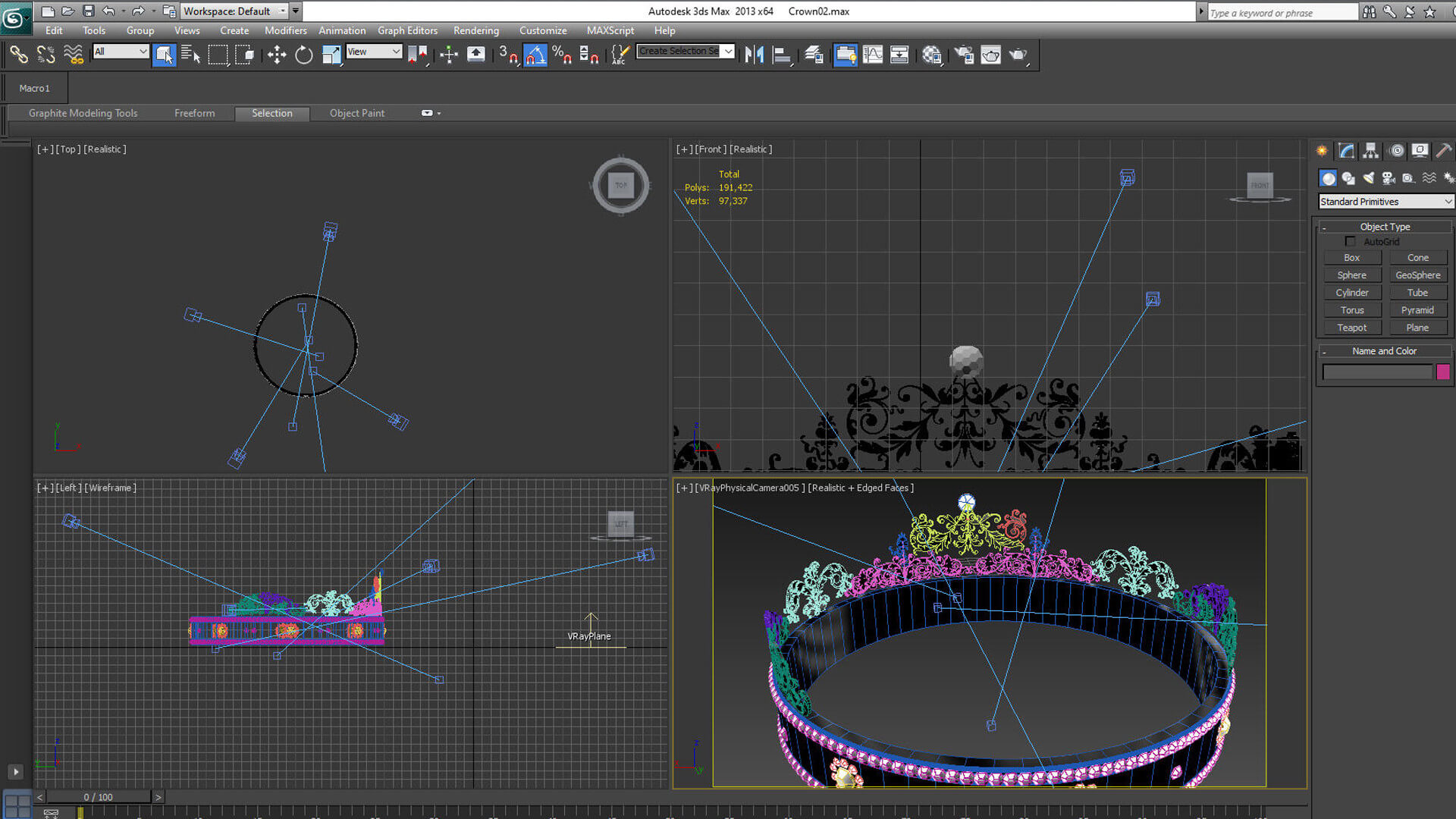This screenshot has width=1456, height=819.
Task: Open the Hierarchy command panel tab
Action: 1370,151
